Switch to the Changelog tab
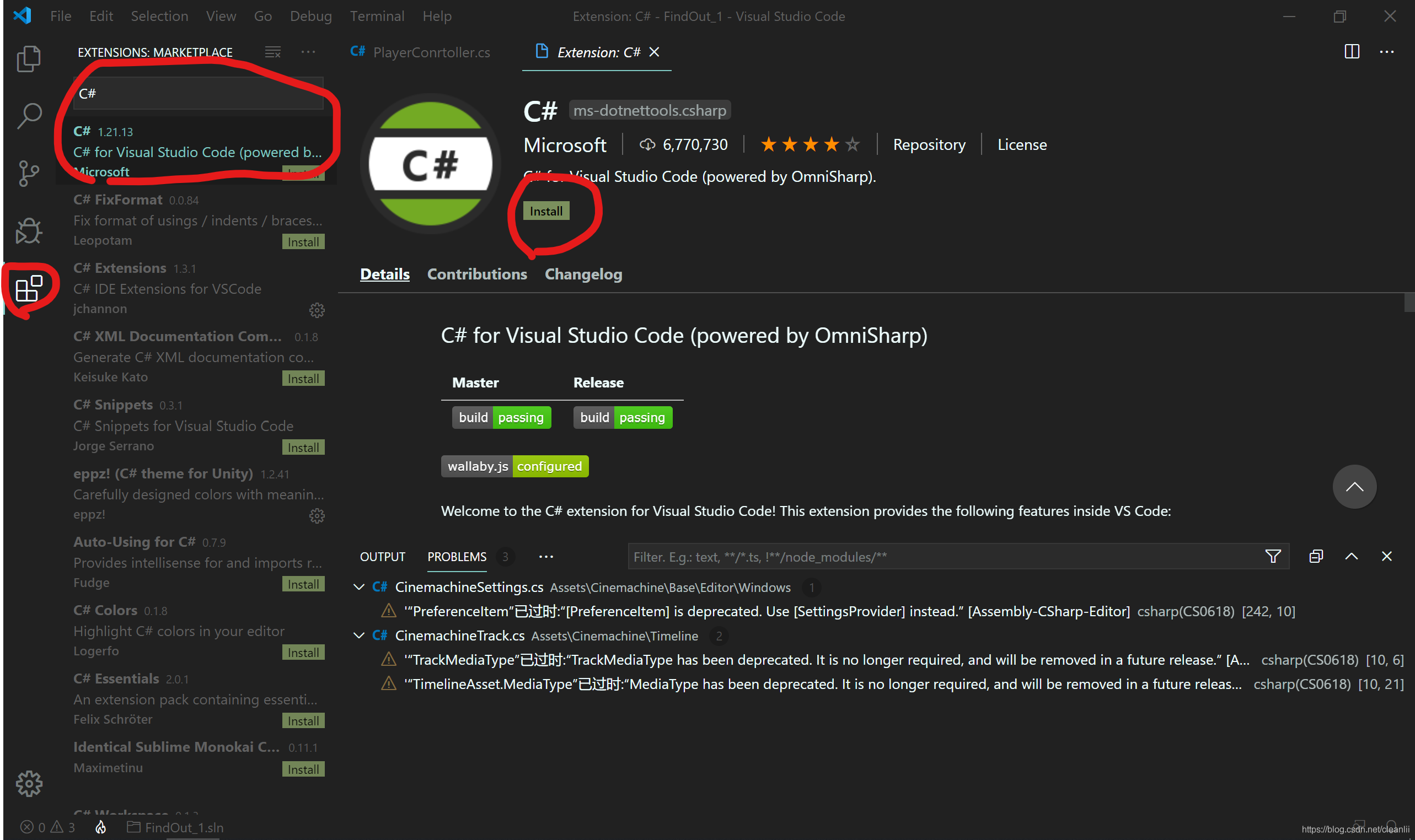 point(583,274)
